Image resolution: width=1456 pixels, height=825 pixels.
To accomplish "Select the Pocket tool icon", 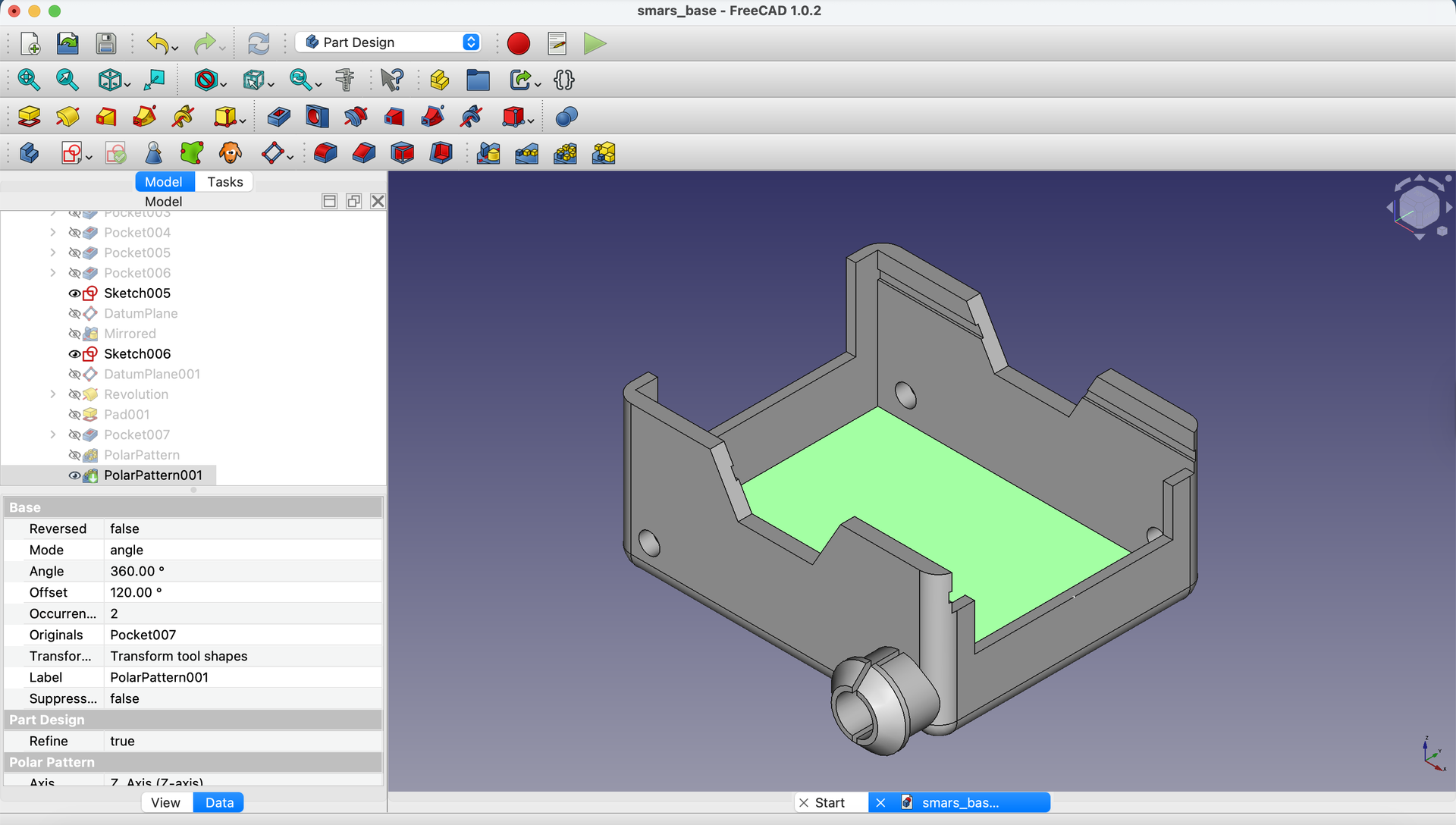I will tap(279, 116).
